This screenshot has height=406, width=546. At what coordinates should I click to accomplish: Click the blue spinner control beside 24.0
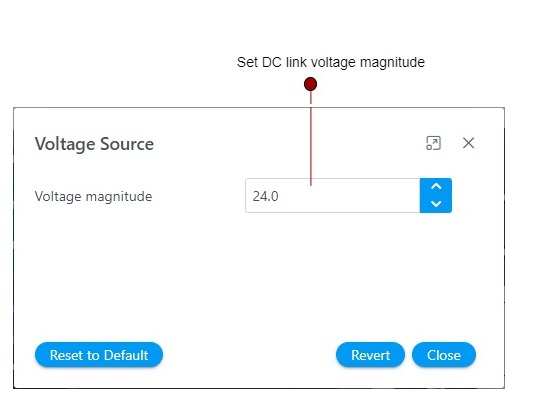pyautogui.click(x=436, y=195)
